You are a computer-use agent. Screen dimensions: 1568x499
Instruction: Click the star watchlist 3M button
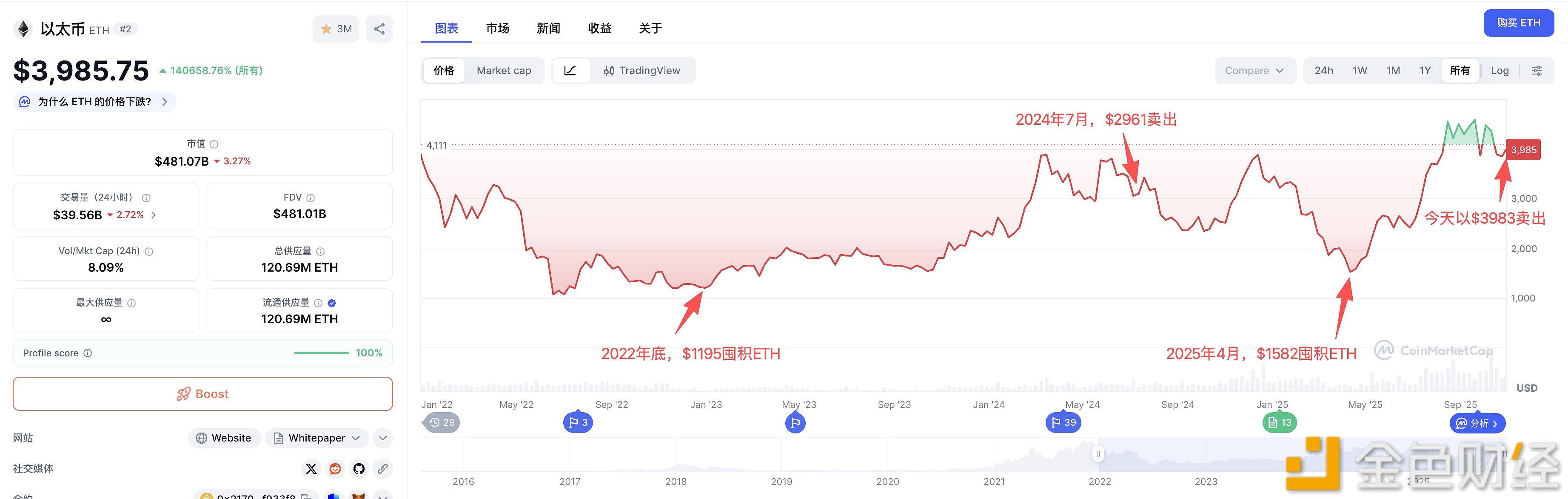tap(336, 29)
